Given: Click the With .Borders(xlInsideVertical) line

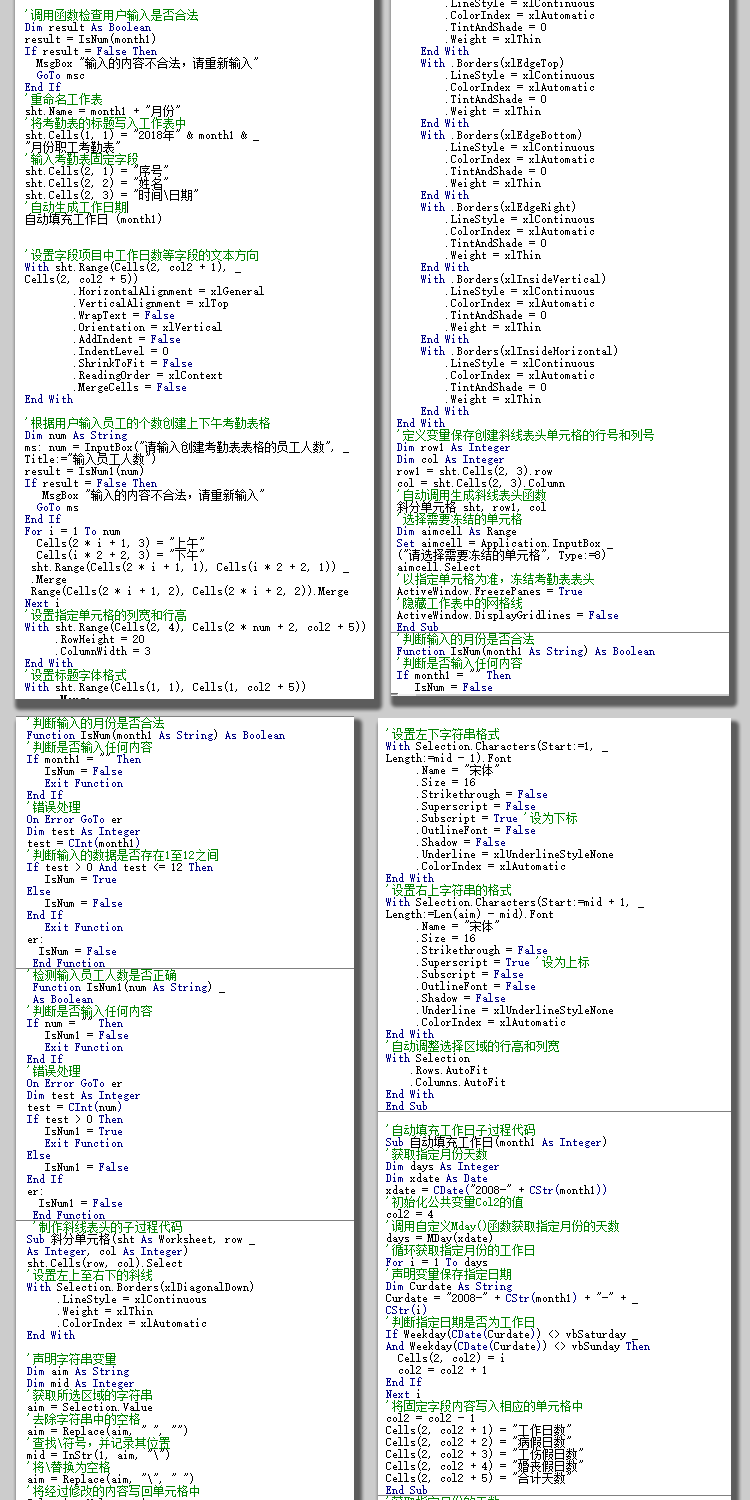Looking at the screenshot, I should pos(513,279).
